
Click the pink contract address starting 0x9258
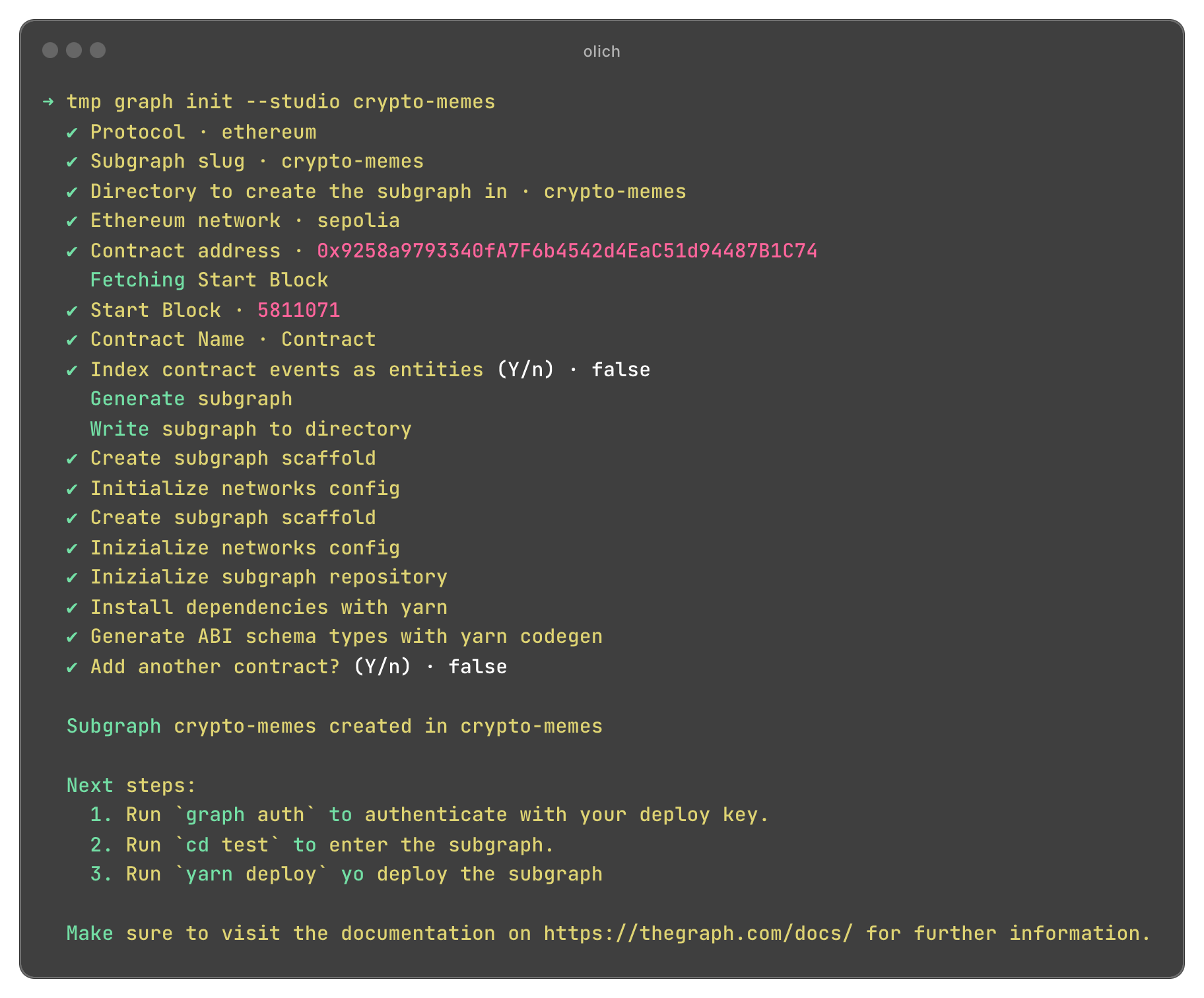pos(566,251)
